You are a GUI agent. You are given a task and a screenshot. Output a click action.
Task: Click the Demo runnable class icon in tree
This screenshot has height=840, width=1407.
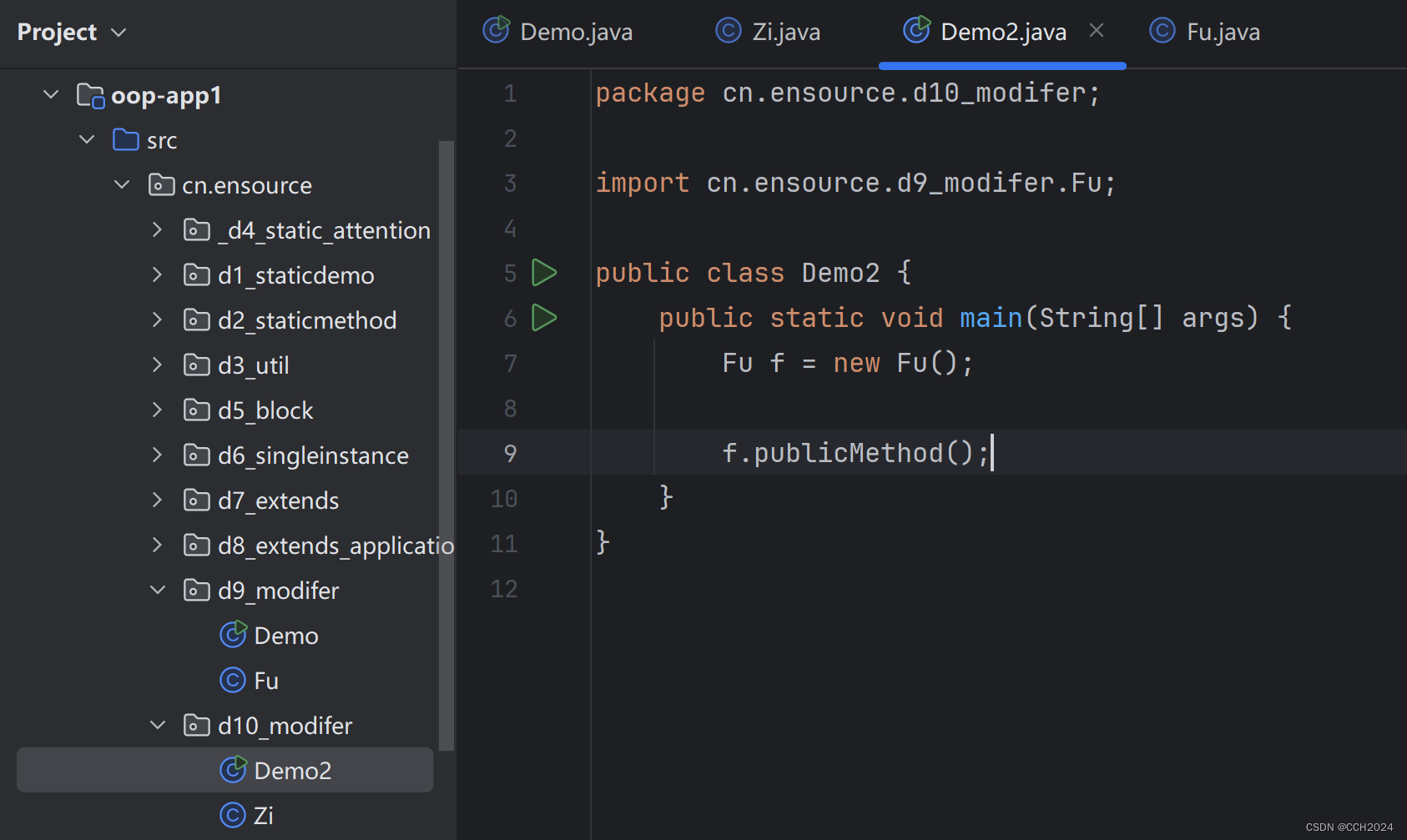tap(233, 635)
